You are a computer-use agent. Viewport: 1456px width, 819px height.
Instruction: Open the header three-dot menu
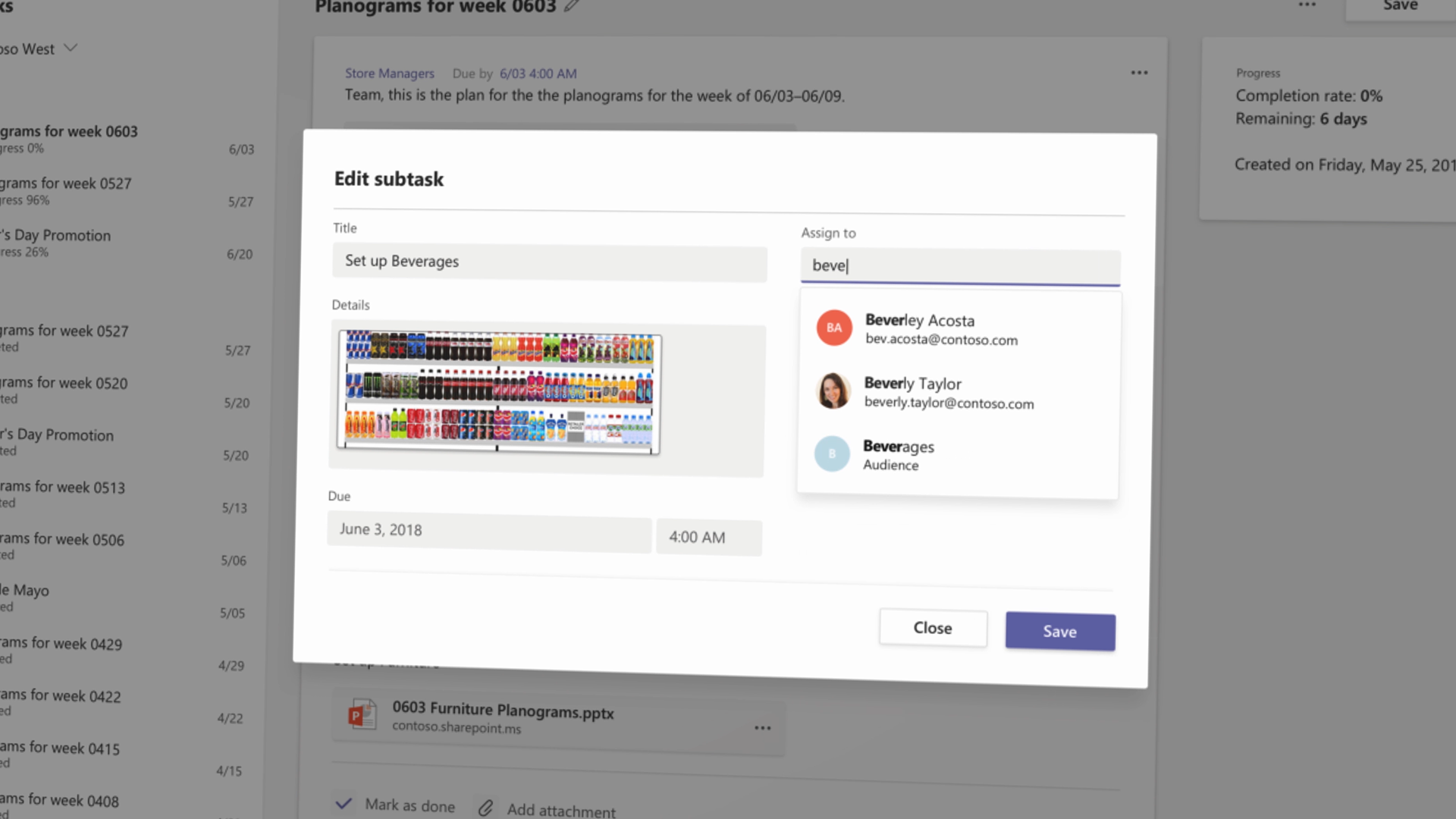coord(1307,5)
